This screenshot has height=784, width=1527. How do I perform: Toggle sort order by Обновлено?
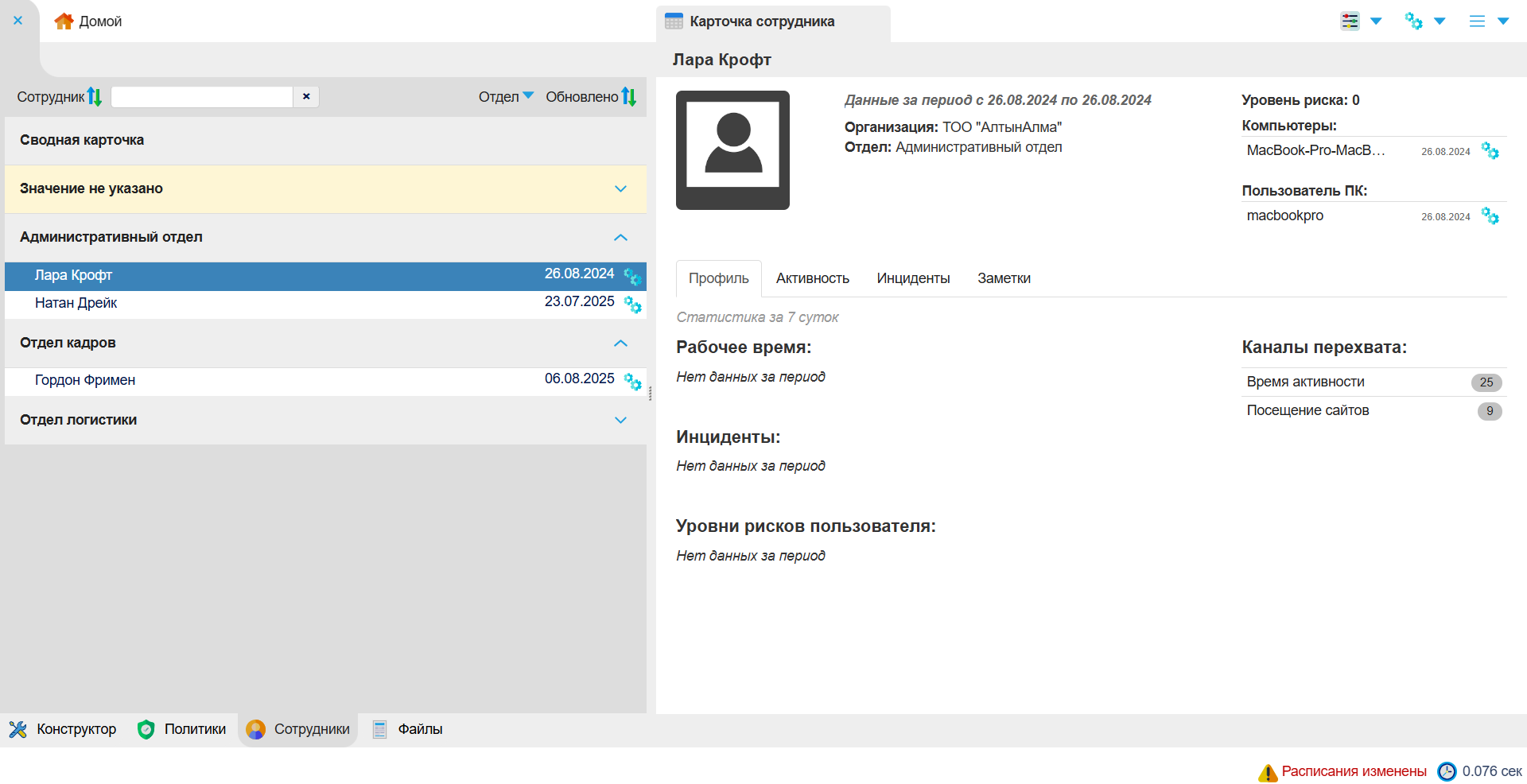click(x=629, y=97)
